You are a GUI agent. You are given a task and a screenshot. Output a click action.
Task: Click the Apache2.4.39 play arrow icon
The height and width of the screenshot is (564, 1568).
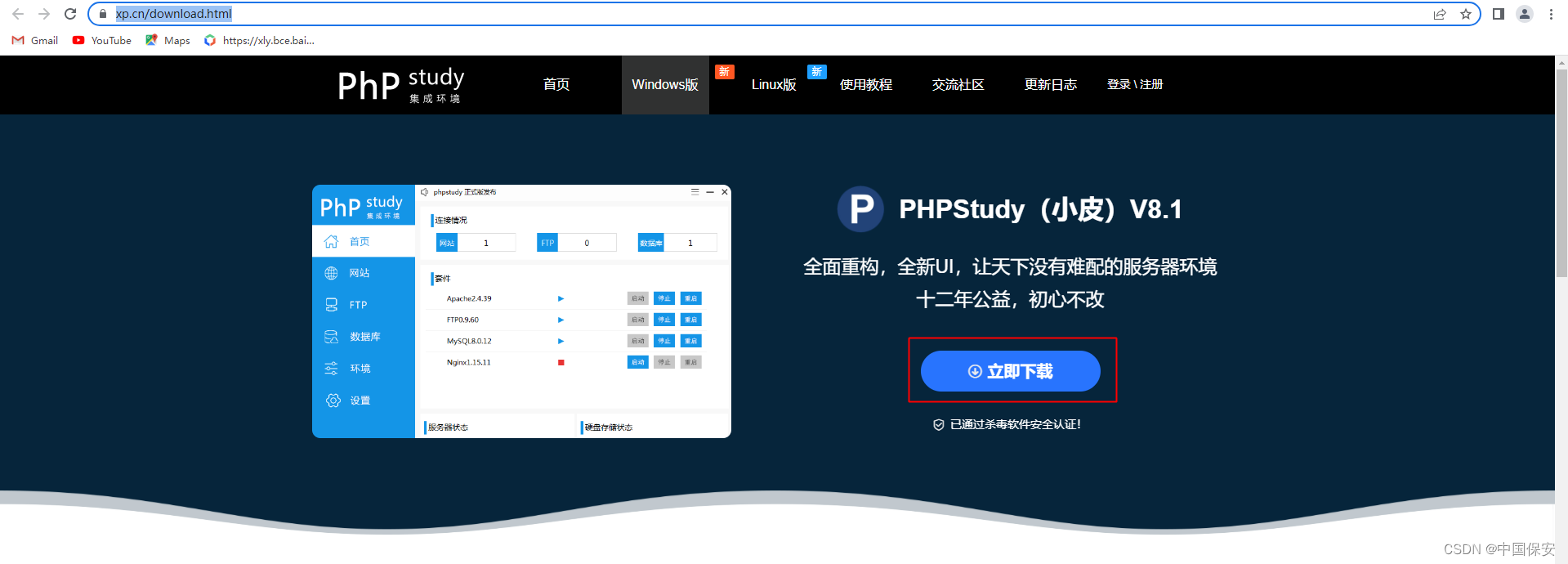click(x=561, y=298)
